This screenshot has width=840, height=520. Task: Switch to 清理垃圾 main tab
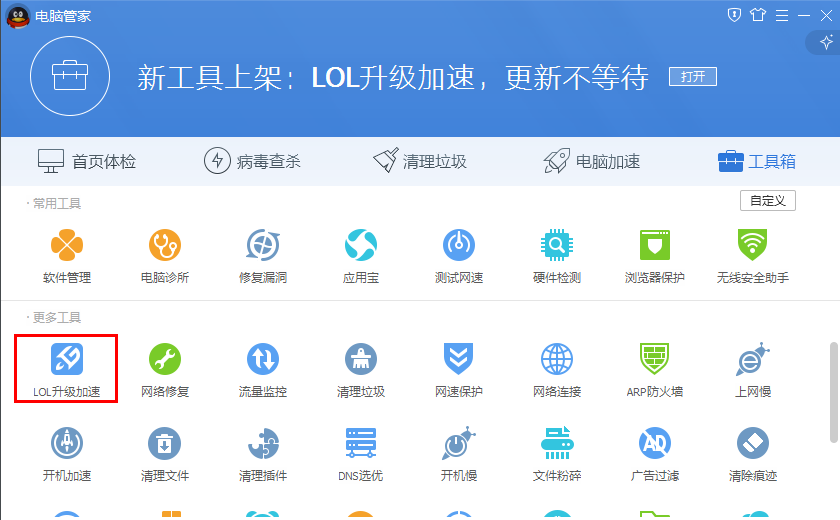coord(420,161)
